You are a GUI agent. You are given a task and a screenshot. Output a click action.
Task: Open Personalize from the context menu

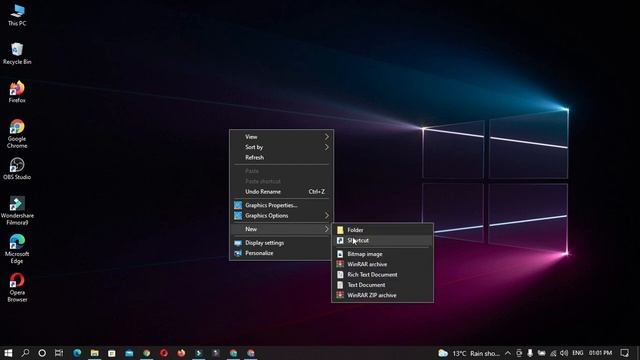pos(282,253)
